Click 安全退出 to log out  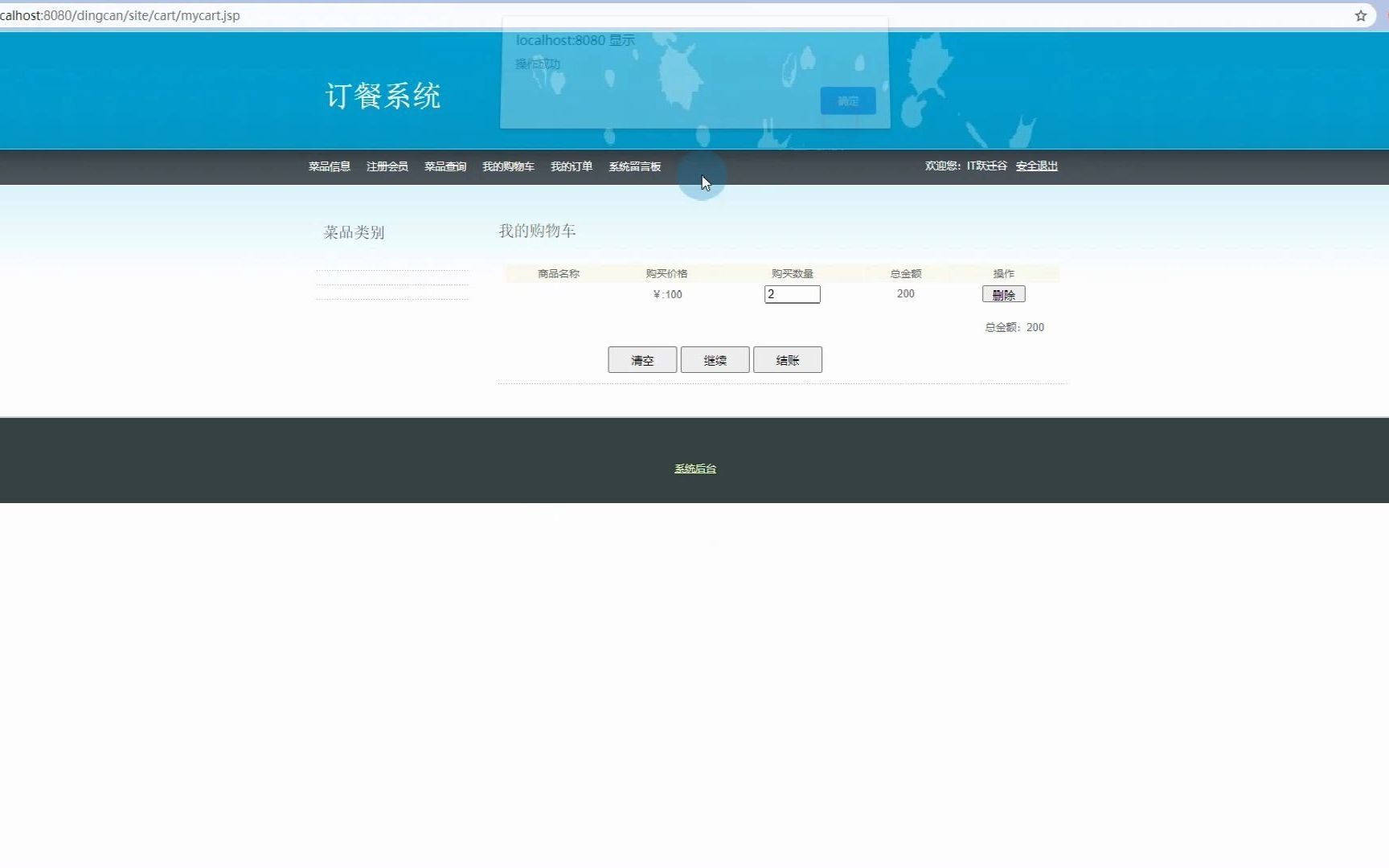pos(1036,166)
